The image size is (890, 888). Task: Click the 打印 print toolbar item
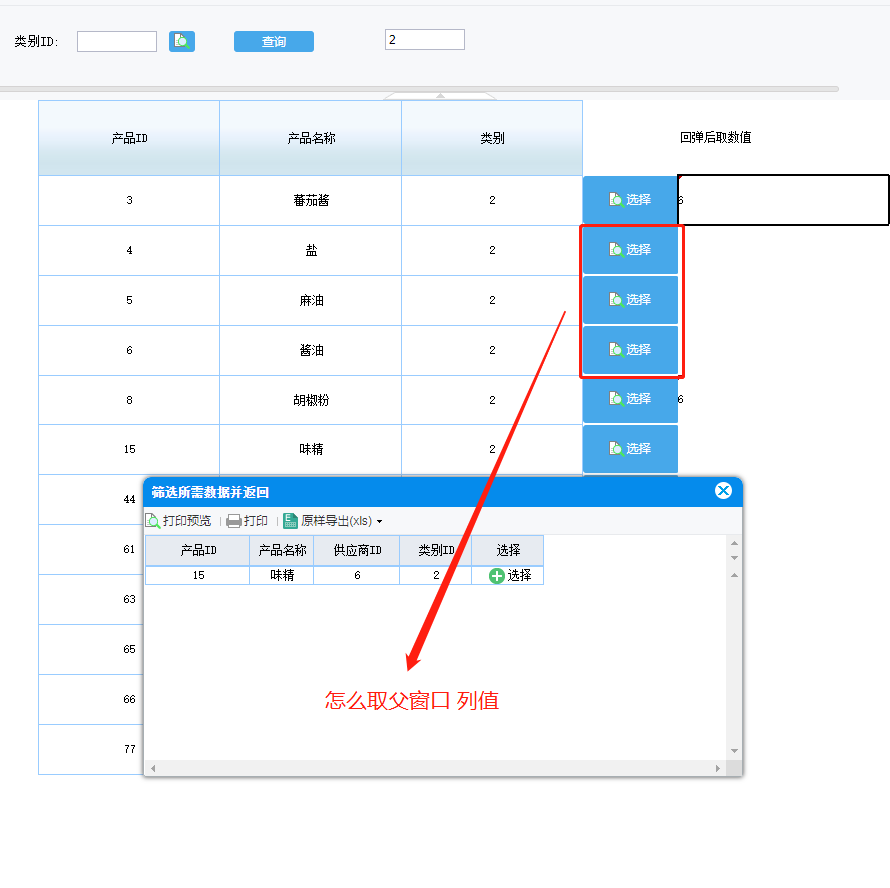(x=247, y=521)
